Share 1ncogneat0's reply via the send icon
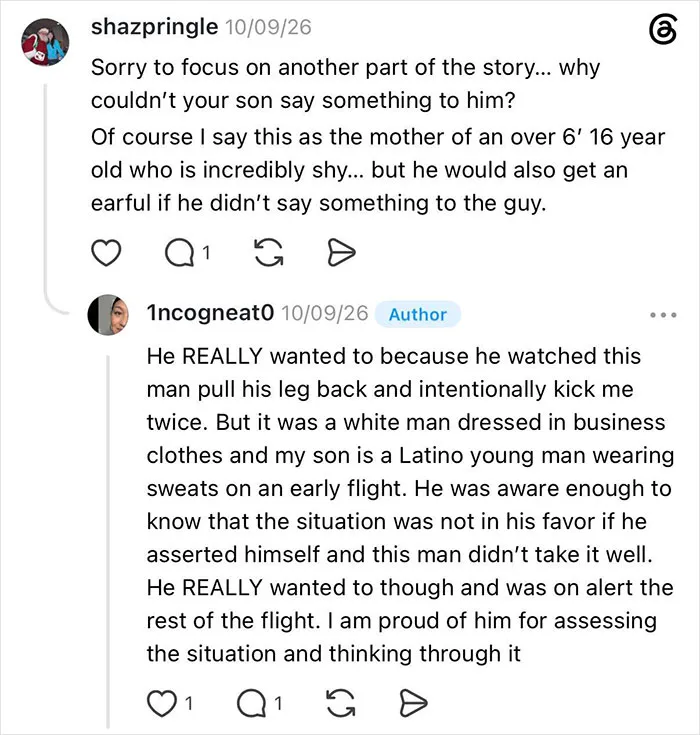Viewport: 700px width, 735px height. 414,703
